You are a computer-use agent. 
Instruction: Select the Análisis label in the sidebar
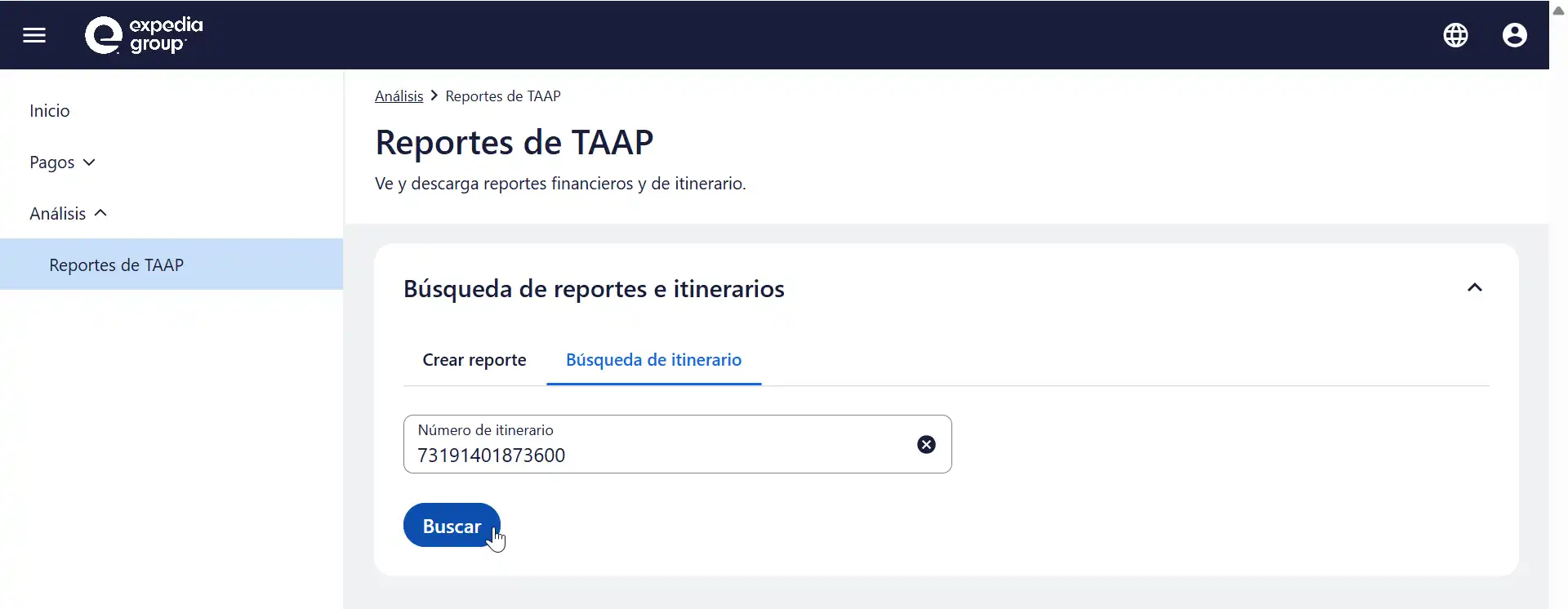point(57,214)
